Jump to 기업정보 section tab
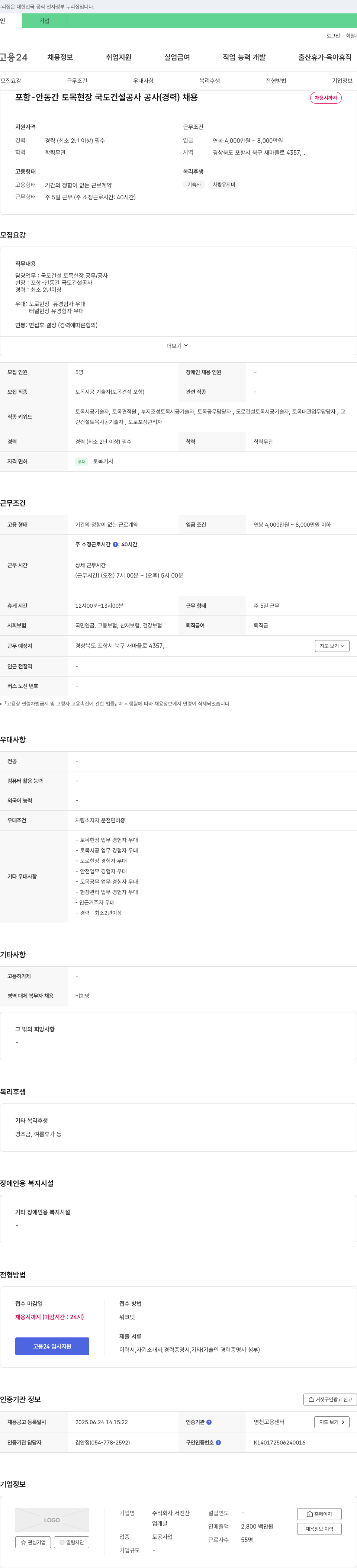 tap(342, 81)
